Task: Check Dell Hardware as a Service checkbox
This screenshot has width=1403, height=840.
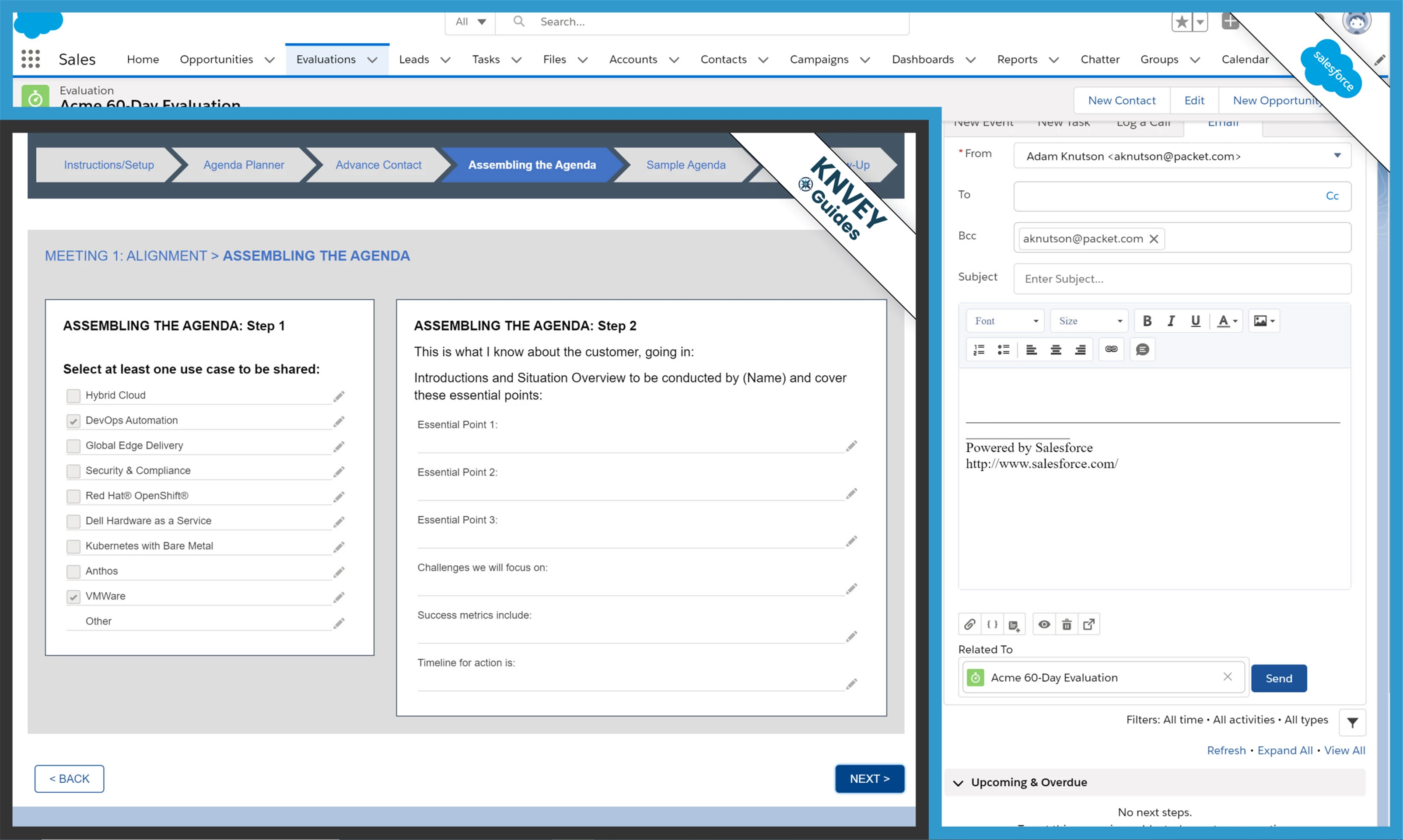Action: (73, 521)
